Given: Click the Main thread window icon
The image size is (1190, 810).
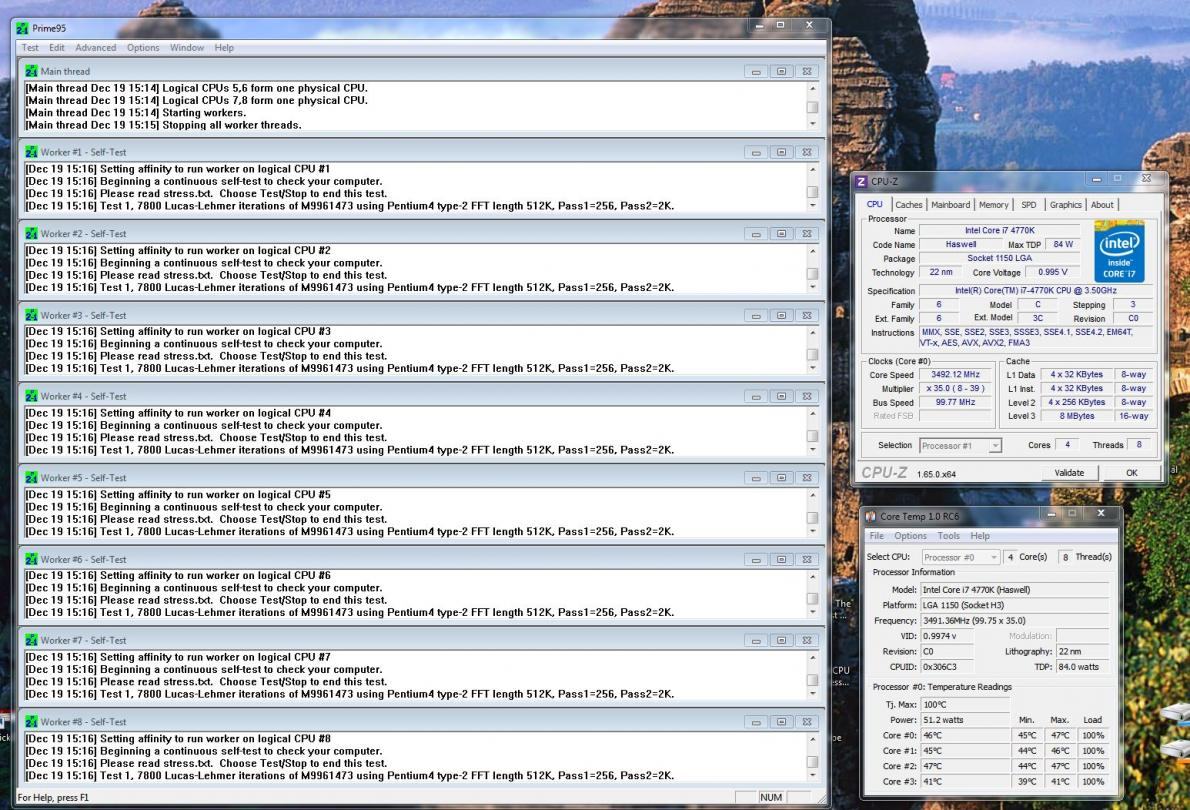Looking at the screenshot, I should pyautogui.click(x=31, y=71).
